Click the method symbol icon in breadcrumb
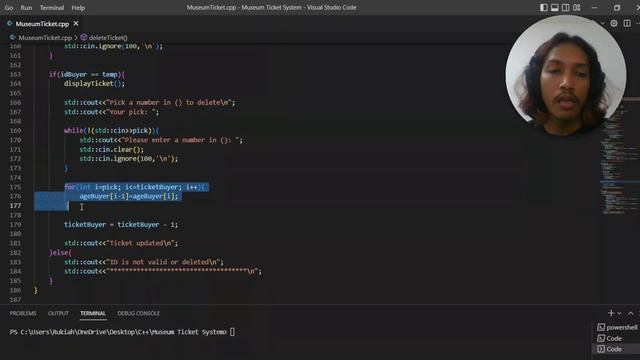Screen dimensions: 640x360 (x=84, y=37)
